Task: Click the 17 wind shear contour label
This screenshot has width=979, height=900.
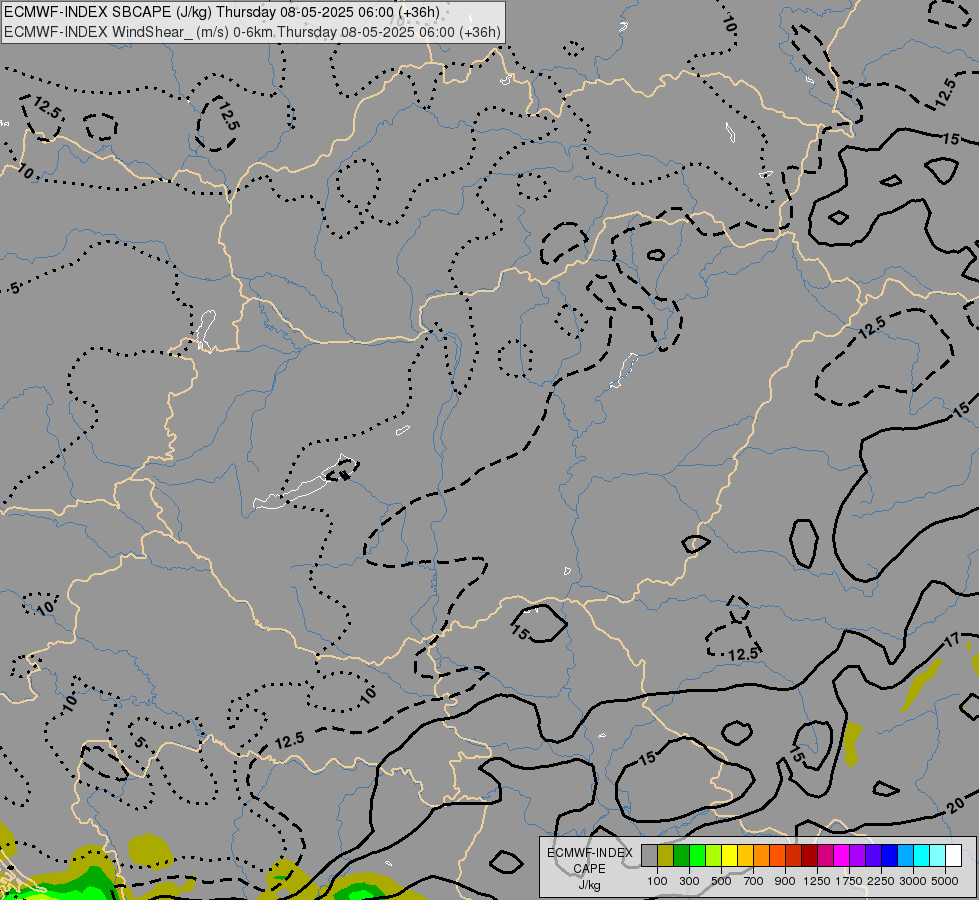Action: pyautogui.click(x=952, y=640)
